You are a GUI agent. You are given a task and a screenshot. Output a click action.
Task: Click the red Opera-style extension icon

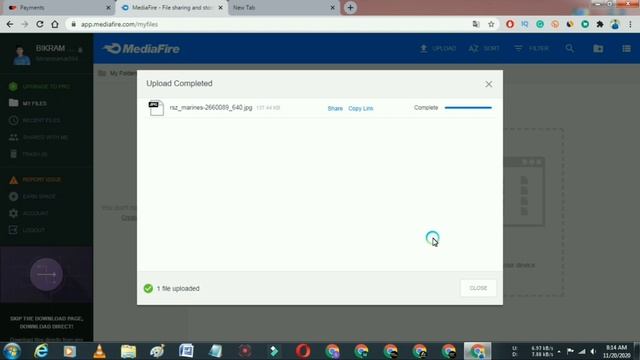[x=510, y=24]
